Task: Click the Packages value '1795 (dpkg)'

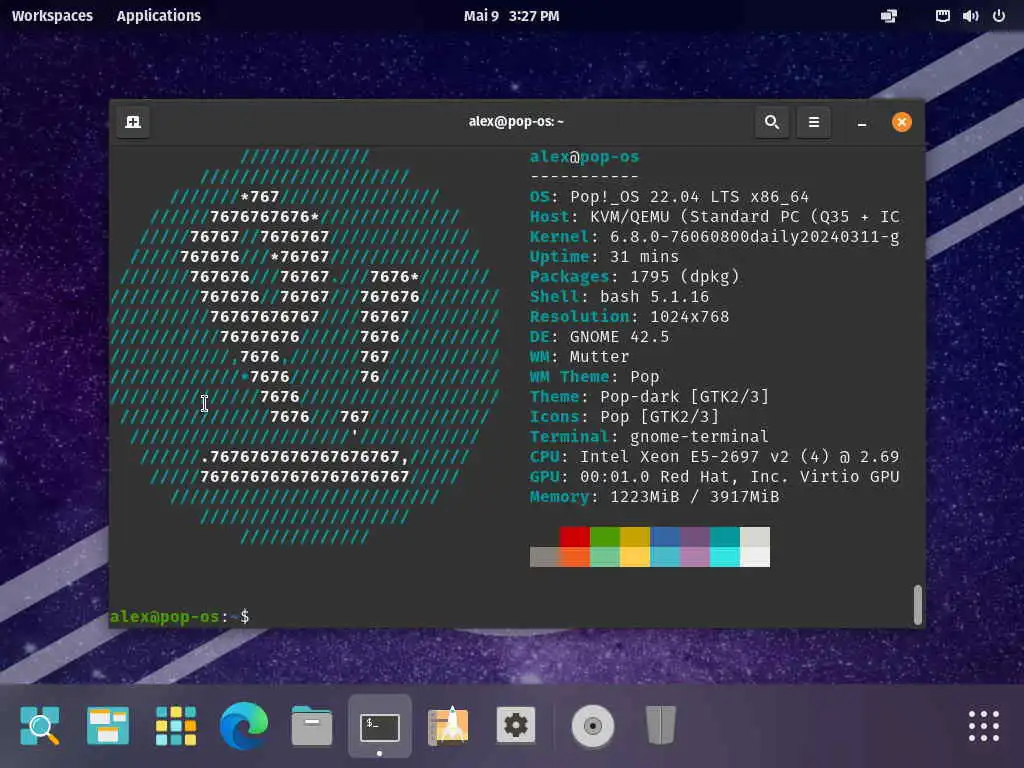Action: (684, 277)
